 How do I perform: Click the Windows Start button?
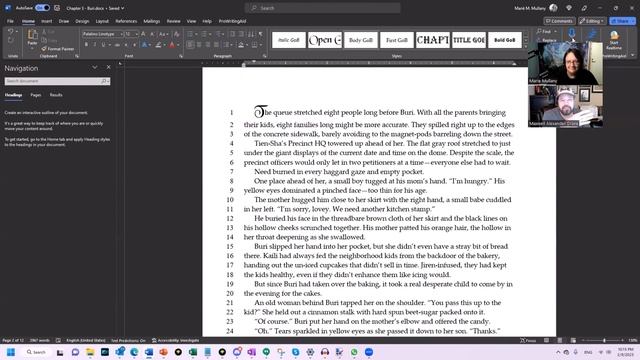(11, 352)
